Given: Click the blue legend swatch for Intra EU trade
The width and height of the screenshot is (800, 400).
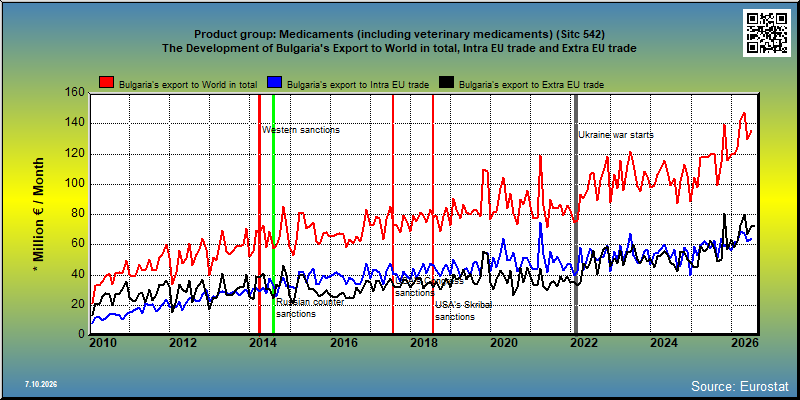Looking at the screenshot, I should click(274, 84).
